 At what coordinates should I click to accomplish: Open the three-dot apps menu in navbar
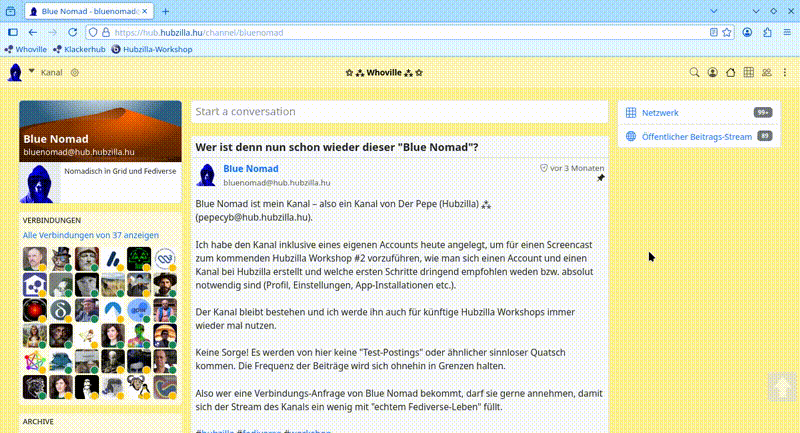pyautogui.click(x=785, y=73)
